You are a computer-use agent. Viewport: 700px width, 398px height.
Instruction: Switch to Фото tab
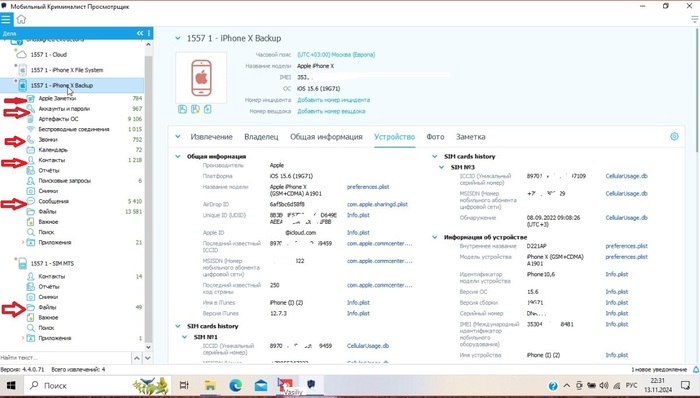435,137
